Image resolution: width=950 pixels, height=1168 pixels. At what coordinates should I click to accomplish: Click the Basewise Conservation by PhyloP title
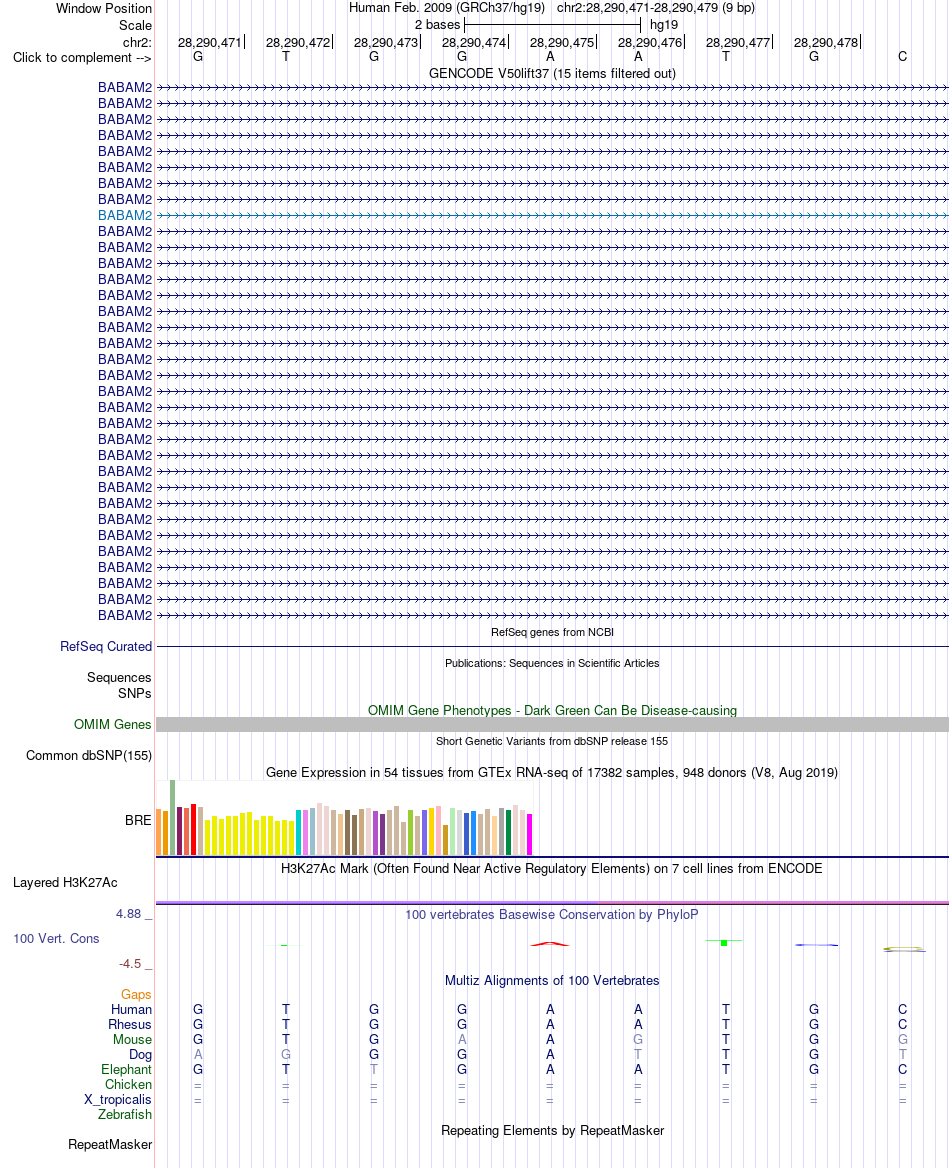pos(552,915)
